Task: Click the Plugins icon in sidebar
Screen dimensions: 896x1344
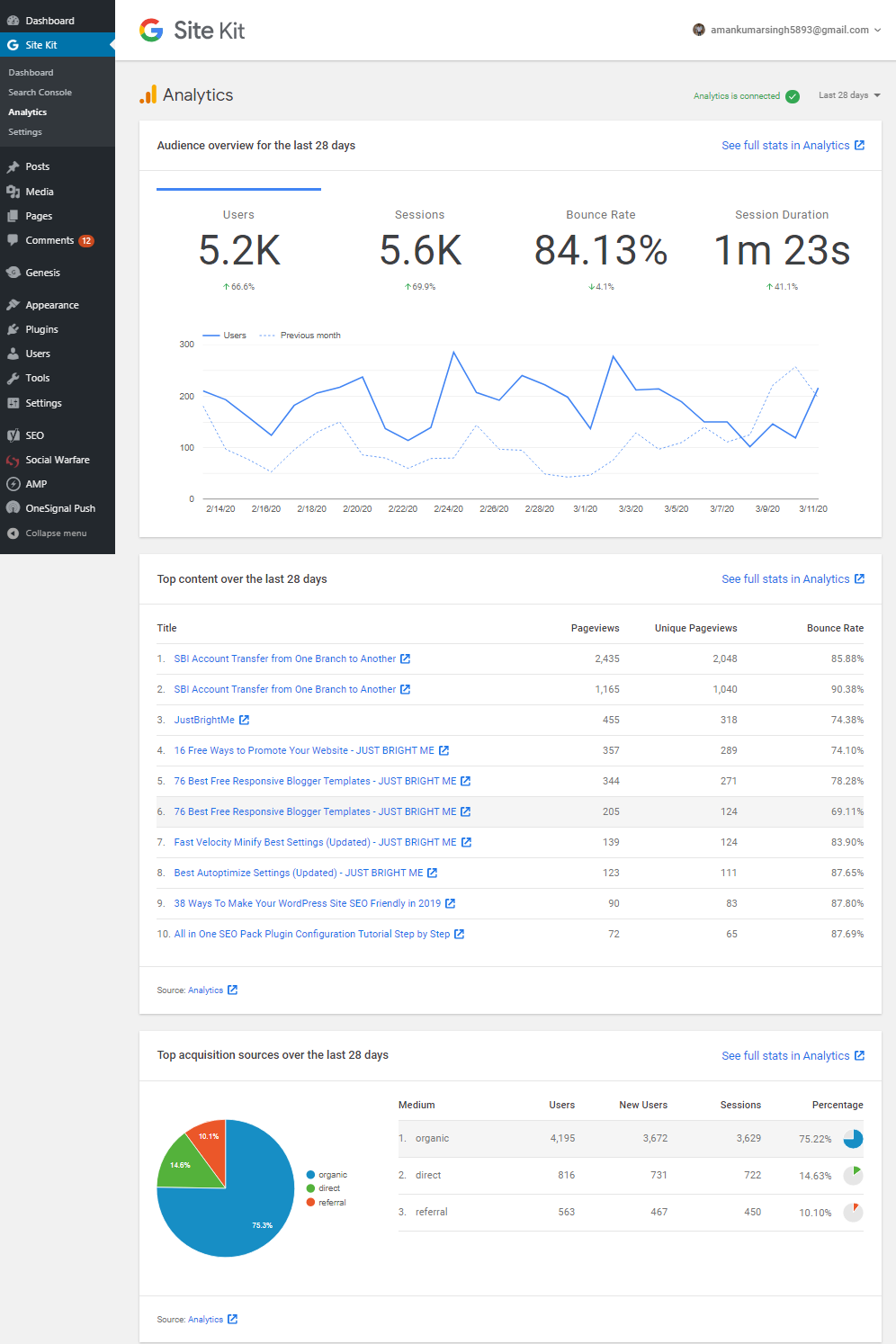Action: [x=13, y=329]
